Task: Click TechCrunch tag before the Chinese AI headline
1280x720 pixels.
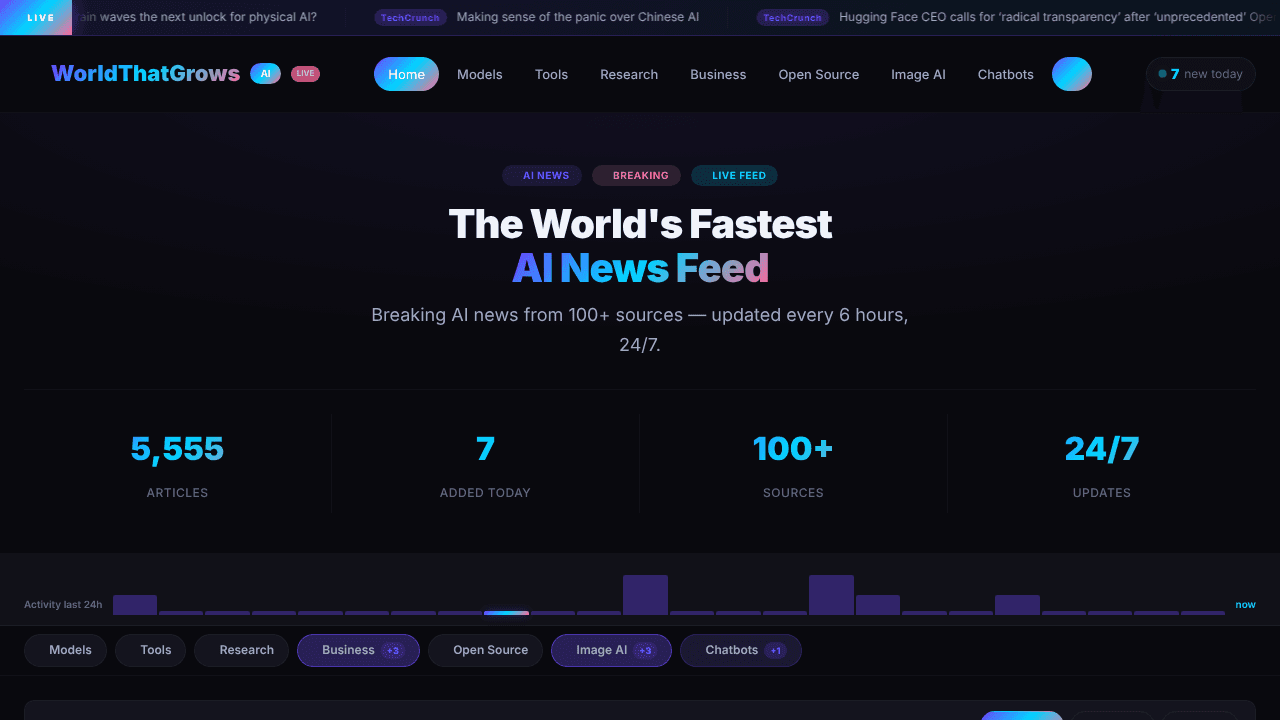Action: pos(410,18)
